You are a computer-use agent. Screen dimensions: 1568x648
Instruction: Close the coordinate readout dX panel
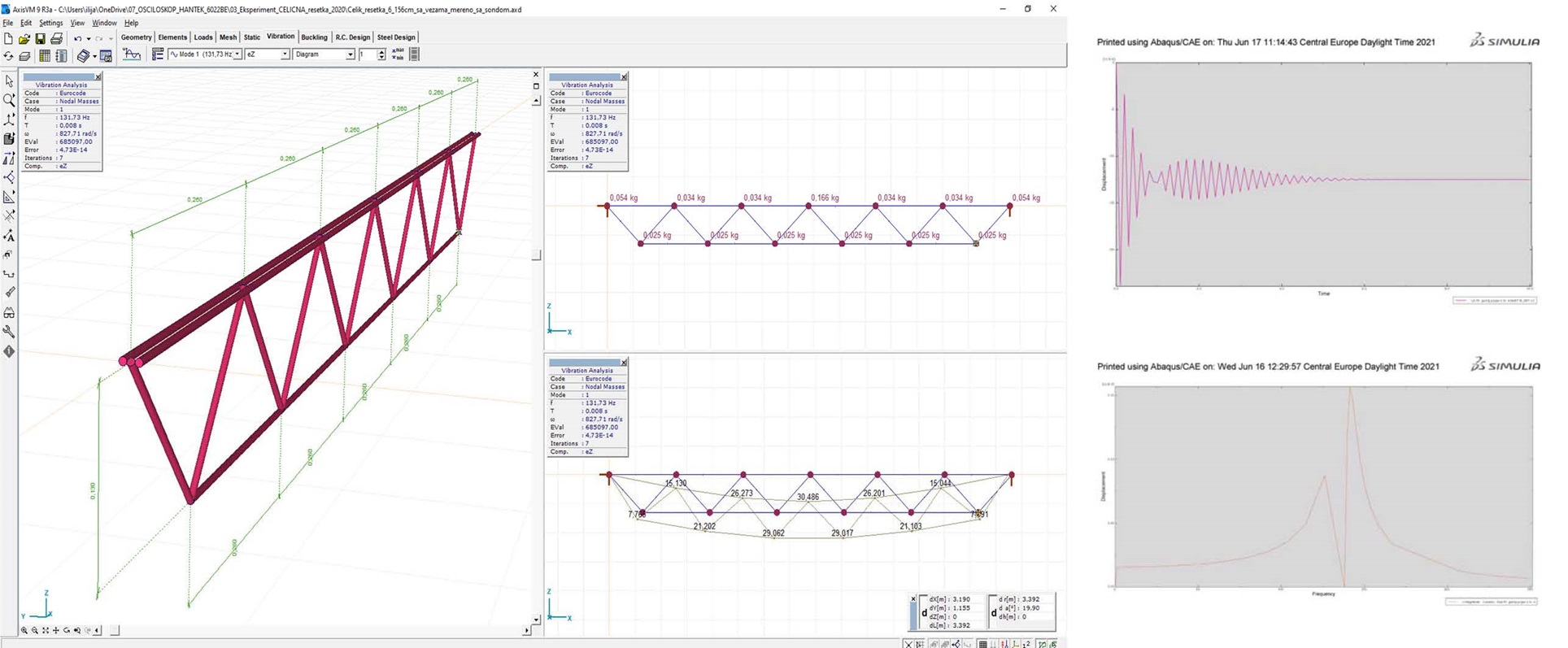pos(912,598)
